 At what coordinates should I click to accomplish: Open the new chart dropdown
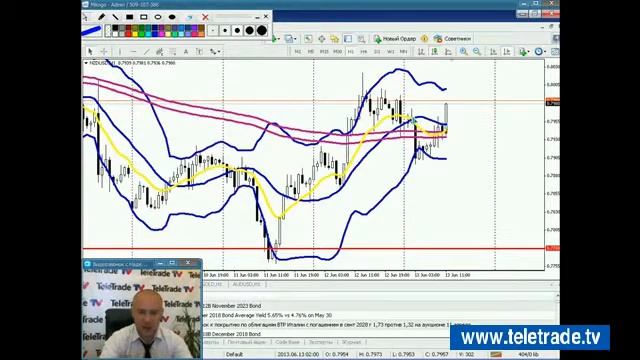tap(276, 39)
